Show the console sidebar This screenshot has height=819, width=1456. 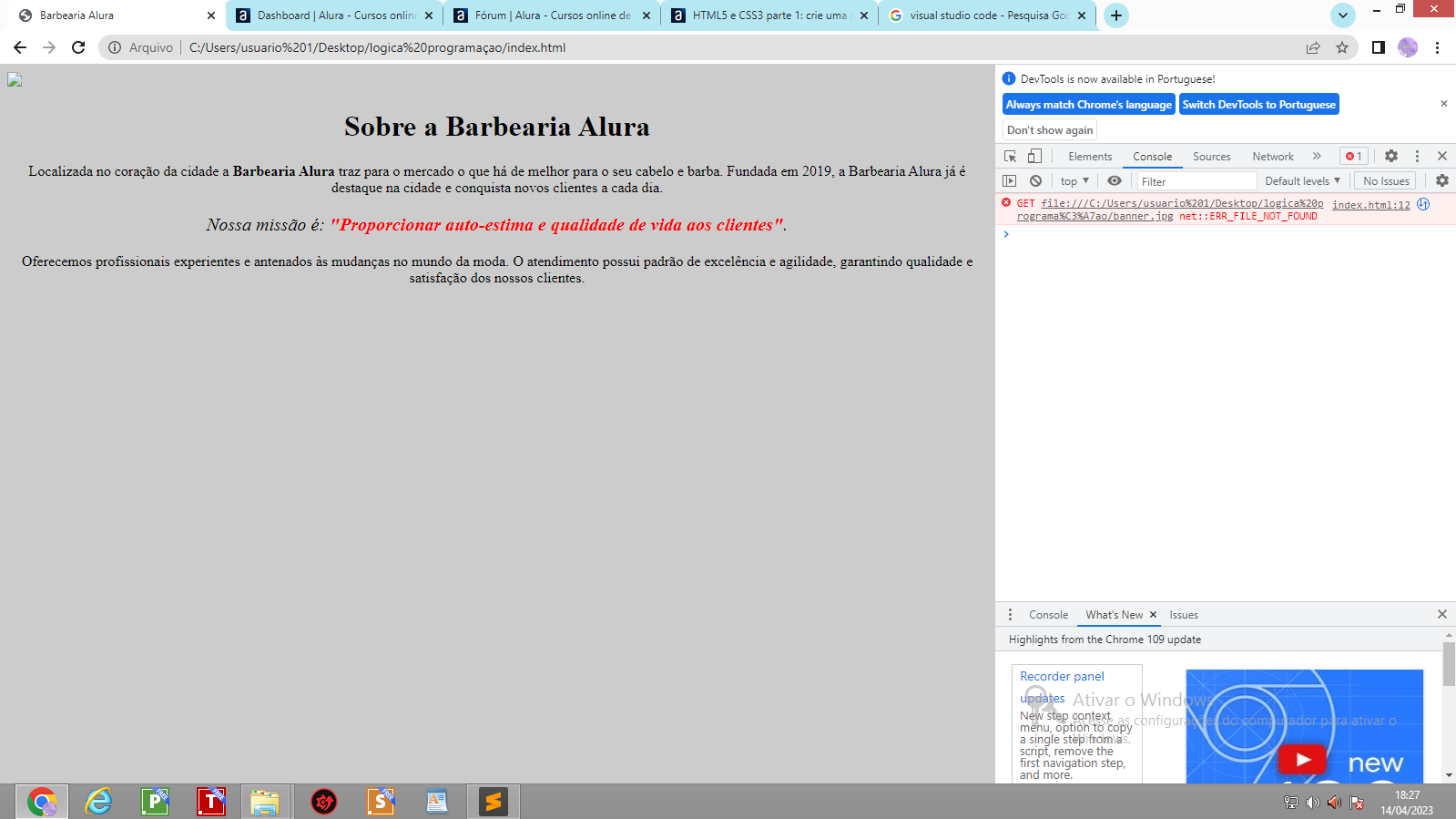(x=1010, y=180)
